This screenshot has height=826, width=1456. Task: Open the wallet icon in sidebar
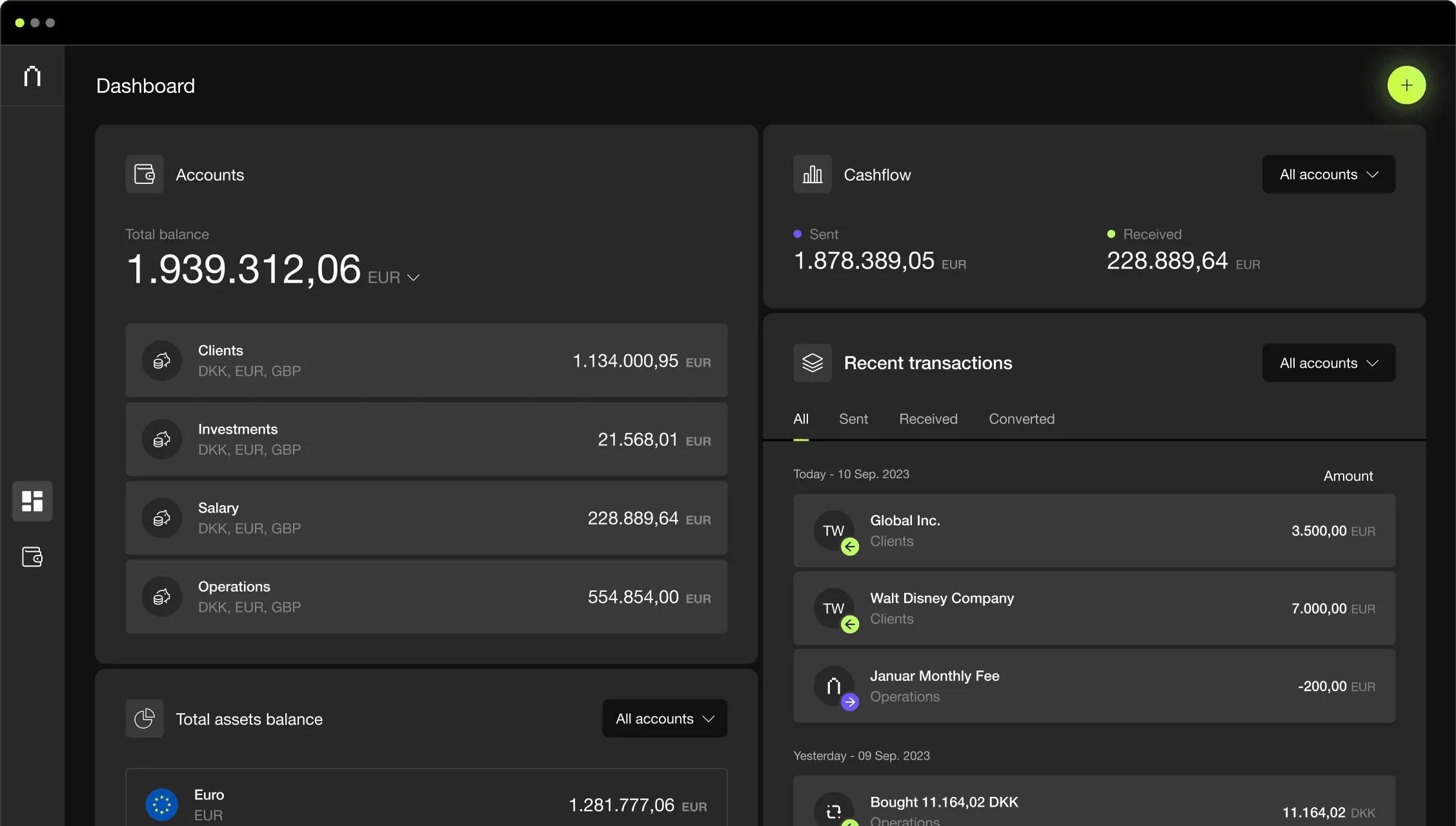pos(32,556)
